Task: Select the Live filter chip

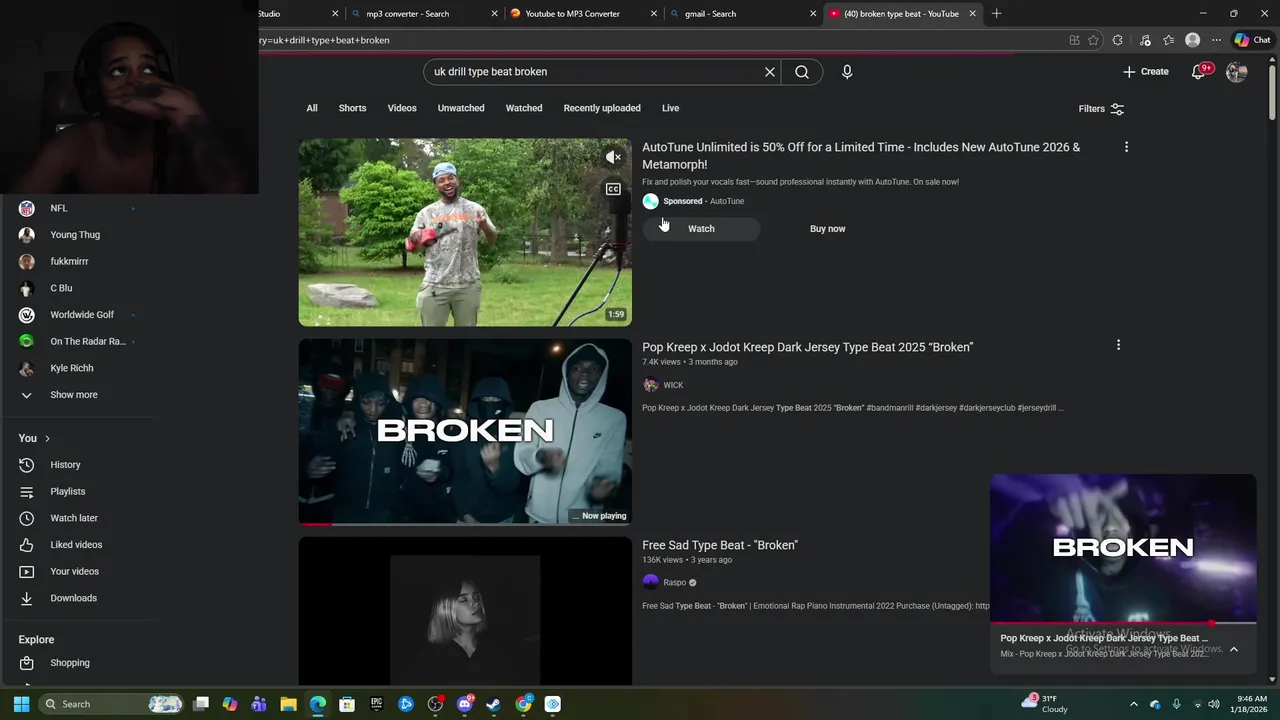Action: pos(670,108)
